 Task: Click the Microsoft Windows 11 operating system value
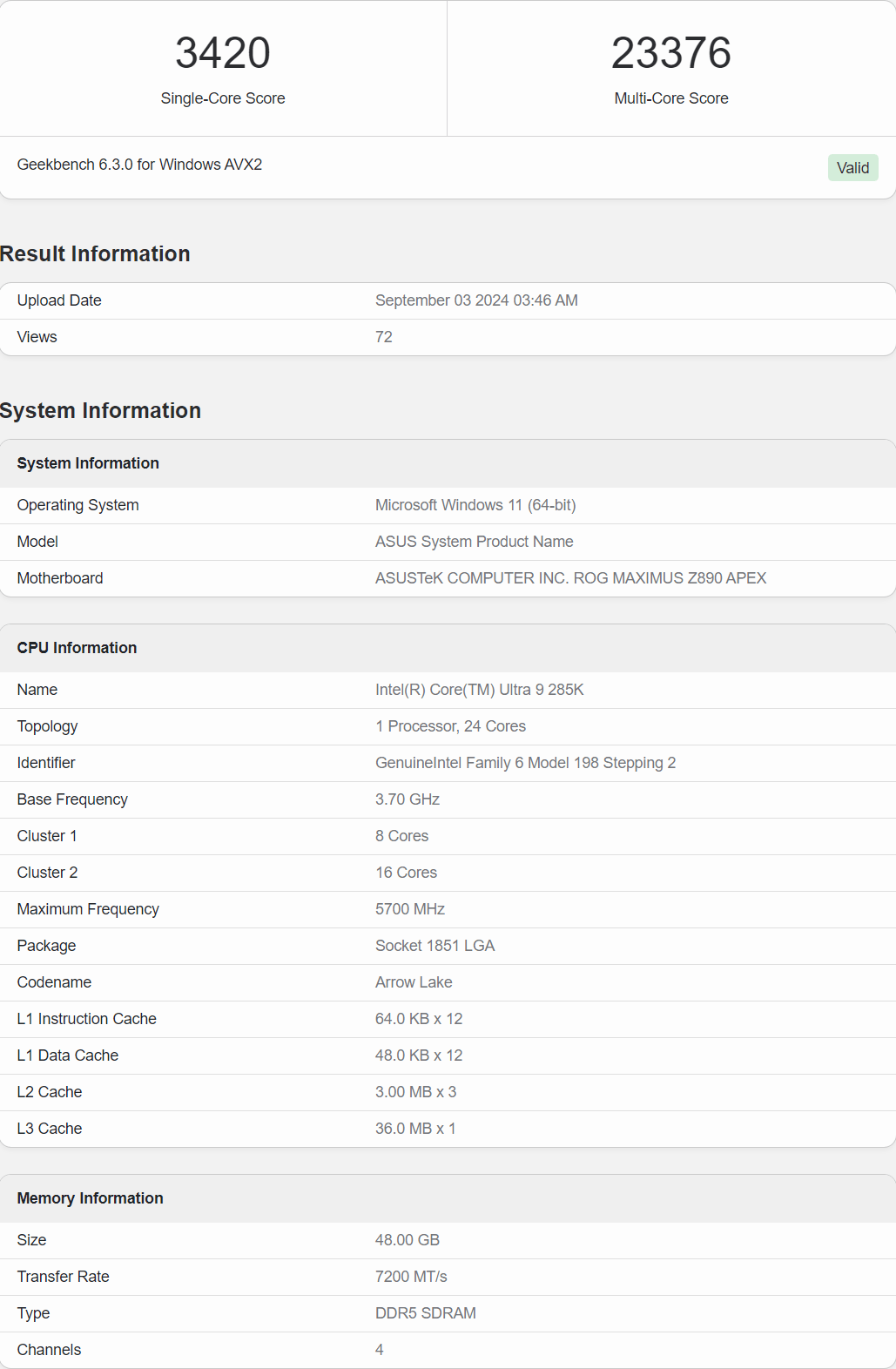pyautogui.click(x=475, y=505)
